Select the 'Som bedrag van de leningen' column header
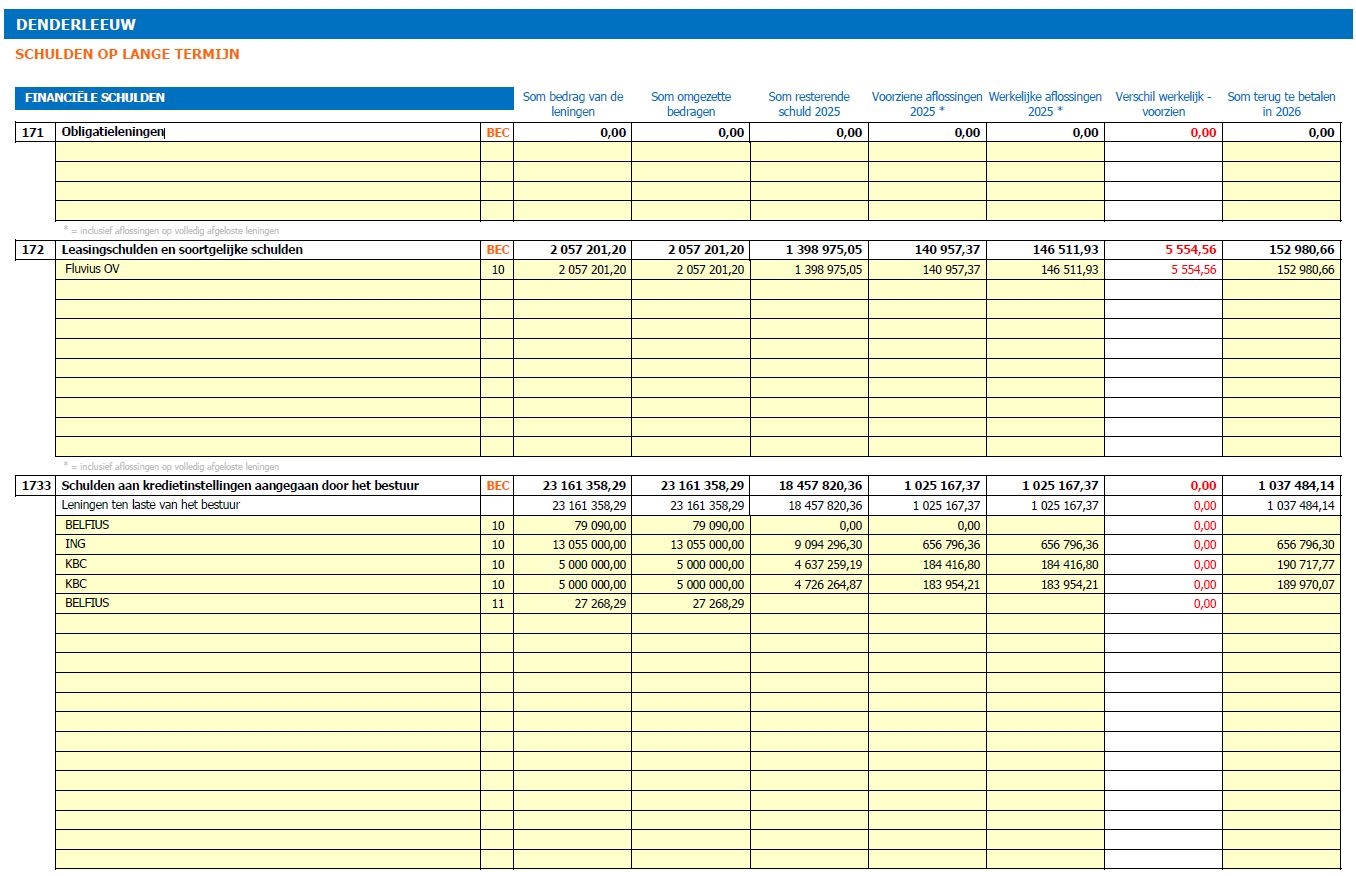This screenshot has height=876, width=1356. tap(573, 104)
